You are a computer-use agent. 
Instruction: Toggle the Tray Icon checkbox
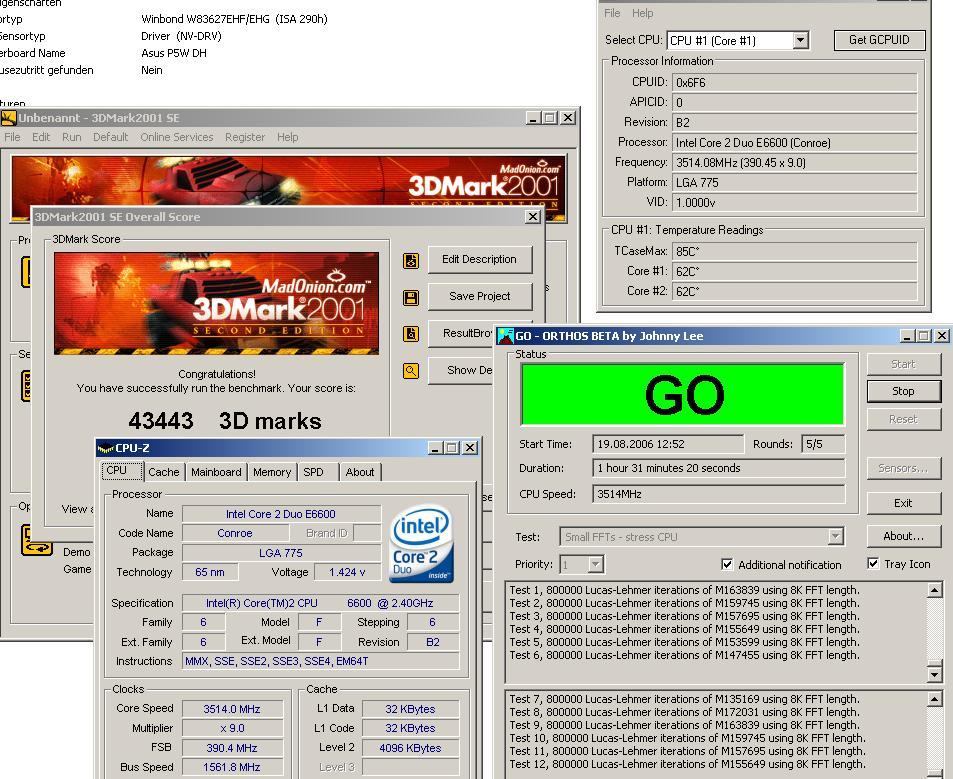tap(873, 564)
